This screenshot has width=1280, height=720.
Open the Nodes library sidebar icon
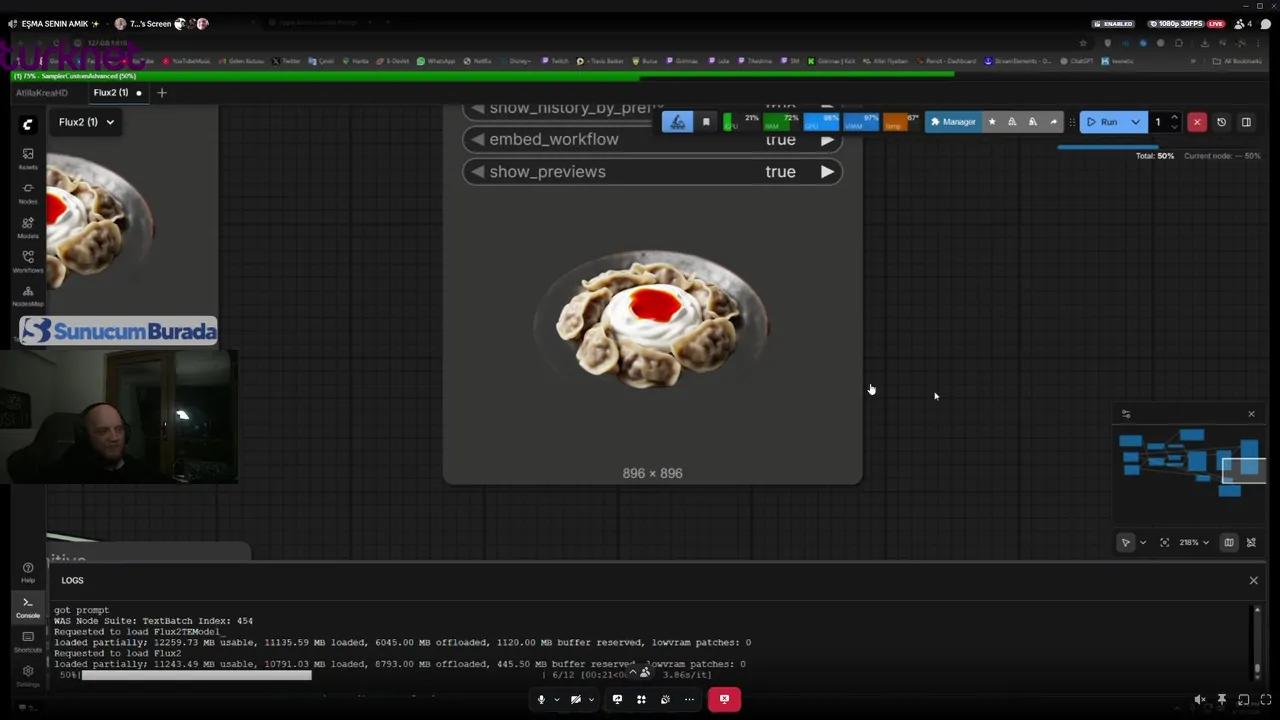coord(28,191)
